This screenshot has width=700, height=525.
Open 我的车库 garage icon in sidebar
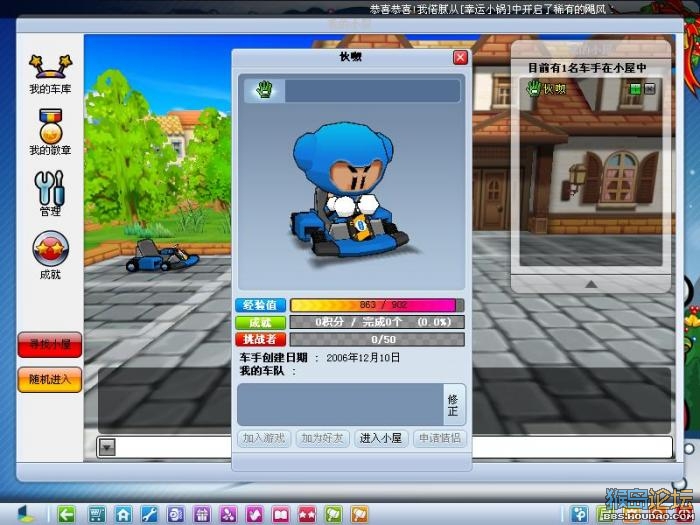50,74
